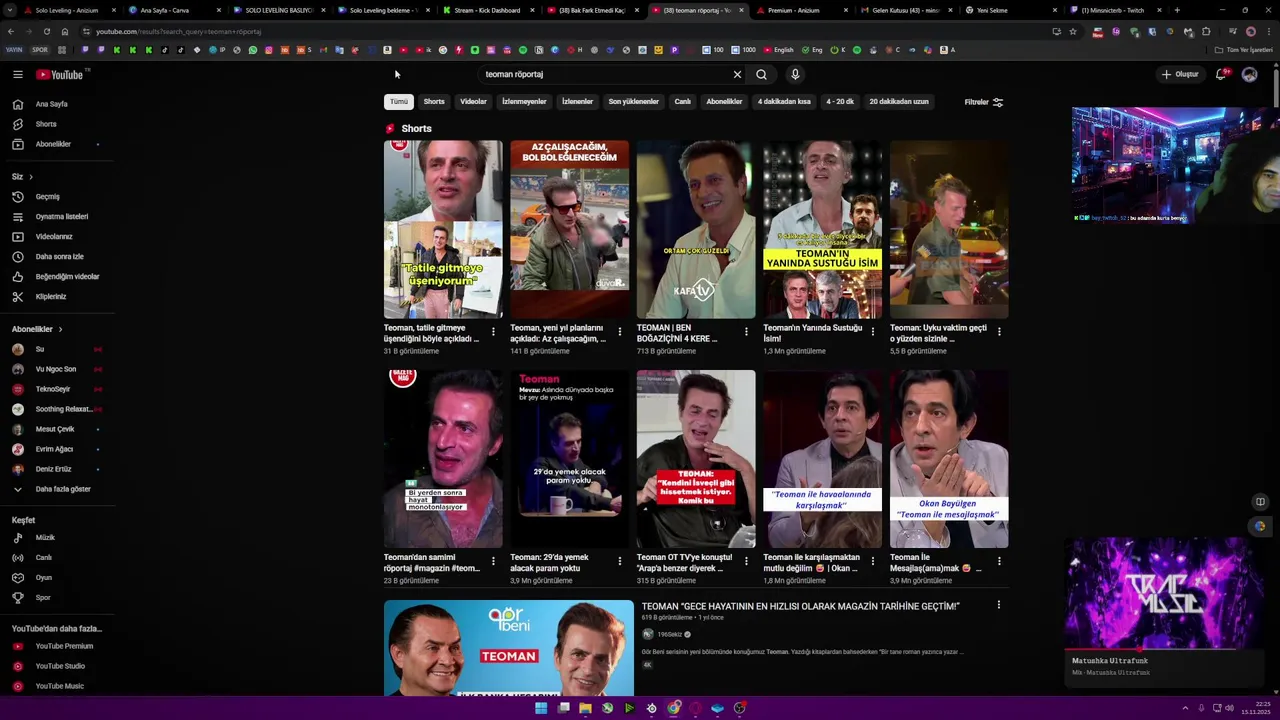Click the magnifier search button
This screenshot has height=720, width=1280.
(761, 74)
